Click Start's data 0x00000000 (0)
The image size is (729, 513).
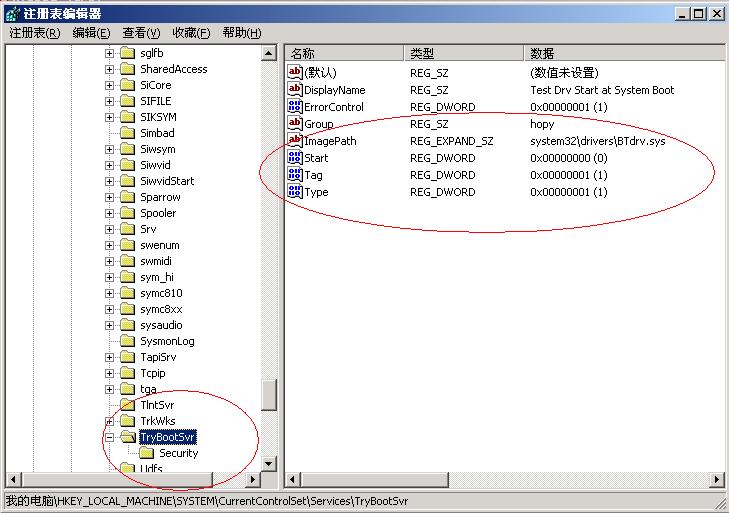click(x=569, y=158)
